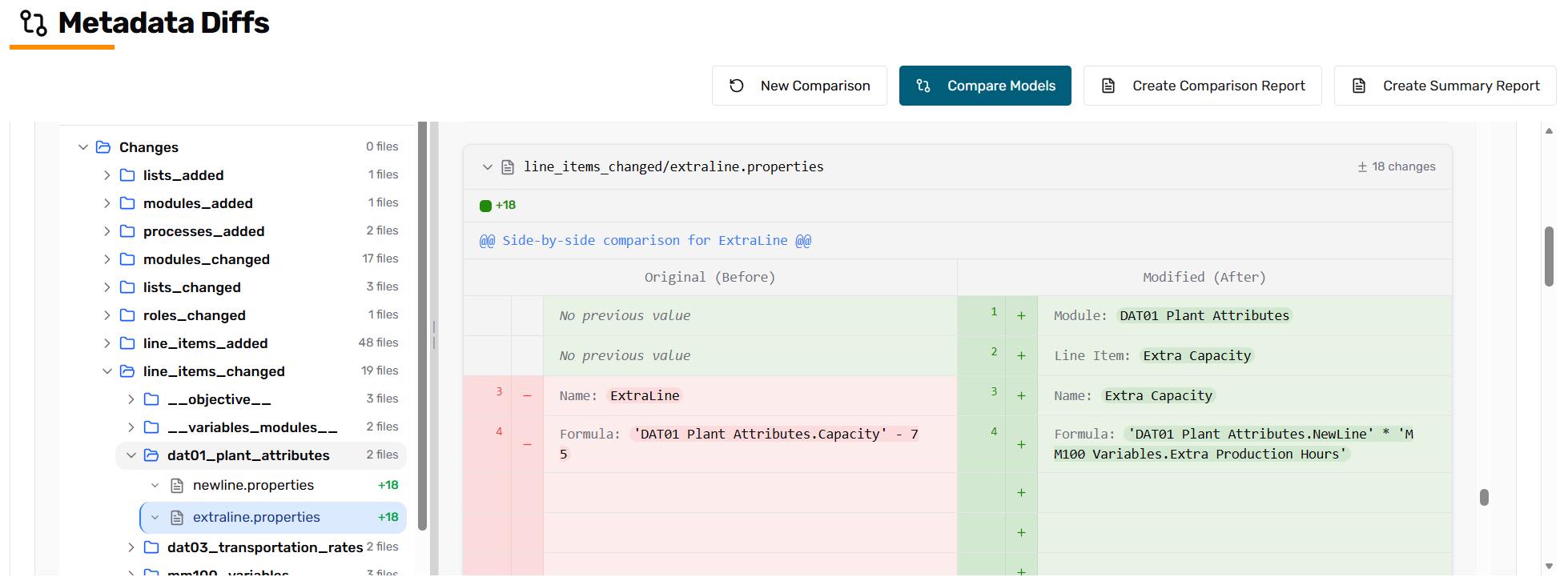Click the 'Modified (After)' column header
1568x581 pixels.
1204,278
